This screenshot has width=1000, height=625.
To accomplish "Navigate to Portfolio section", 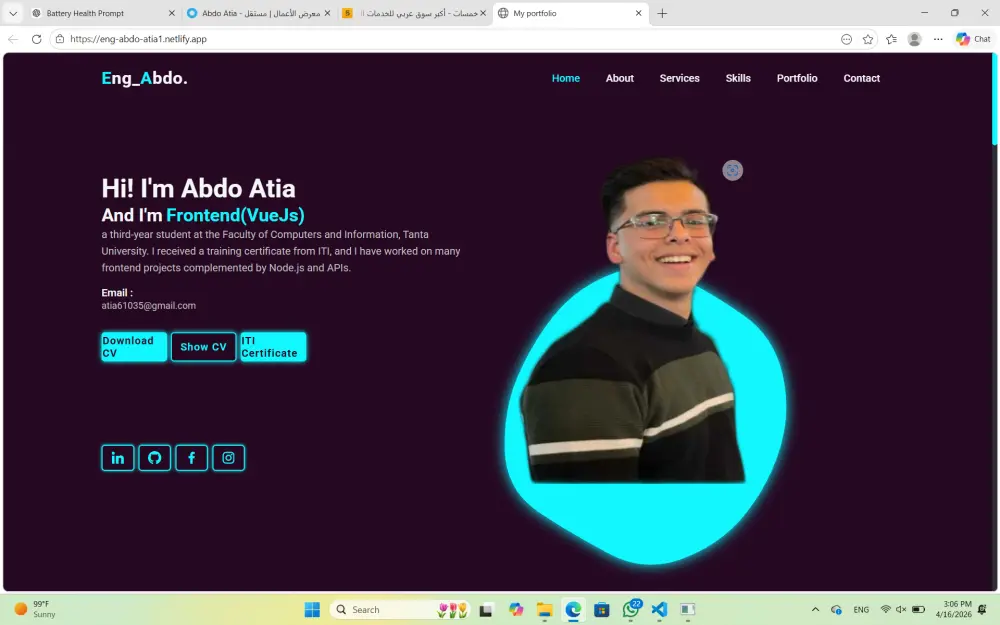I will (797, 78).
